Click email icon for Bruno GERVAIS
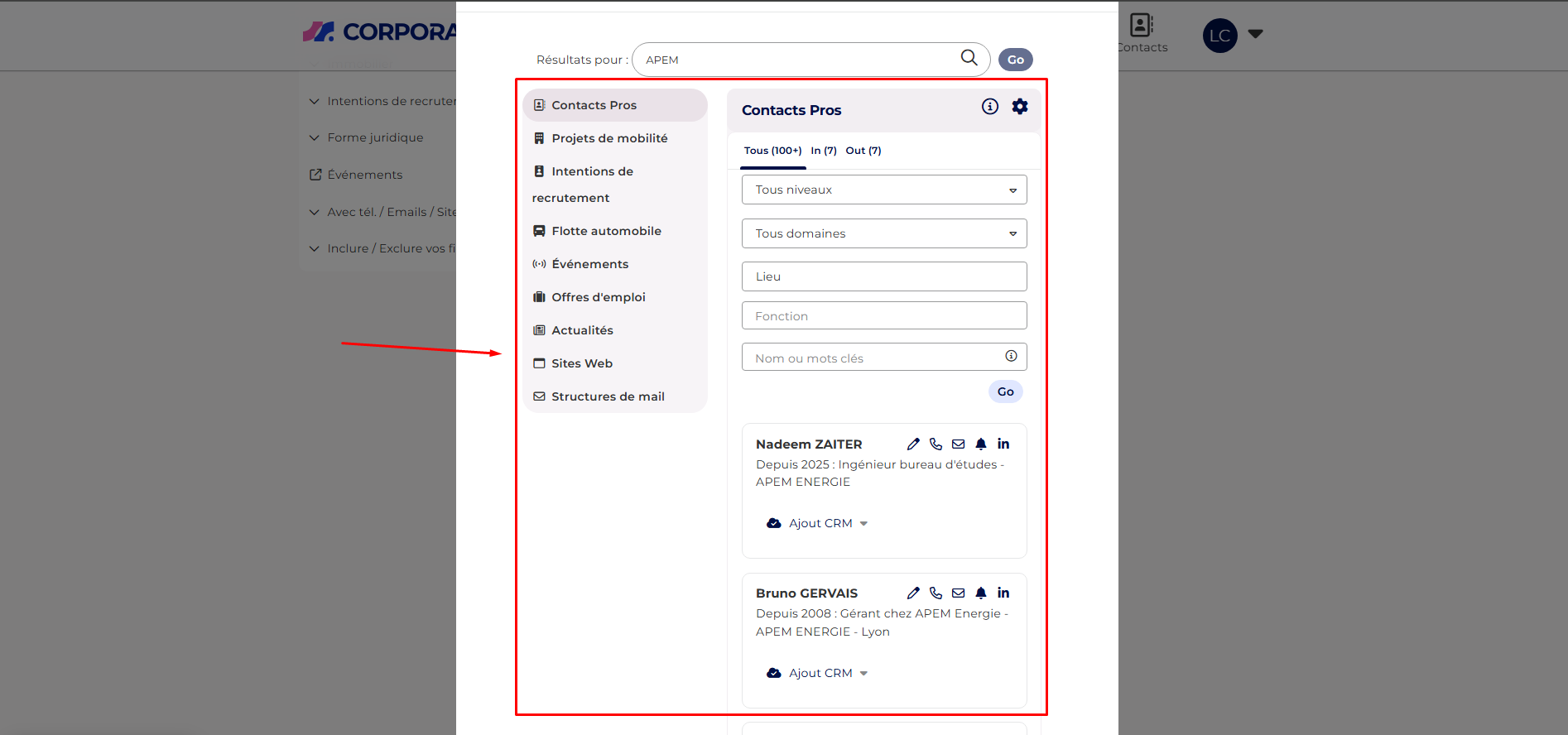 pyautogui.click(x=958, y=593)
